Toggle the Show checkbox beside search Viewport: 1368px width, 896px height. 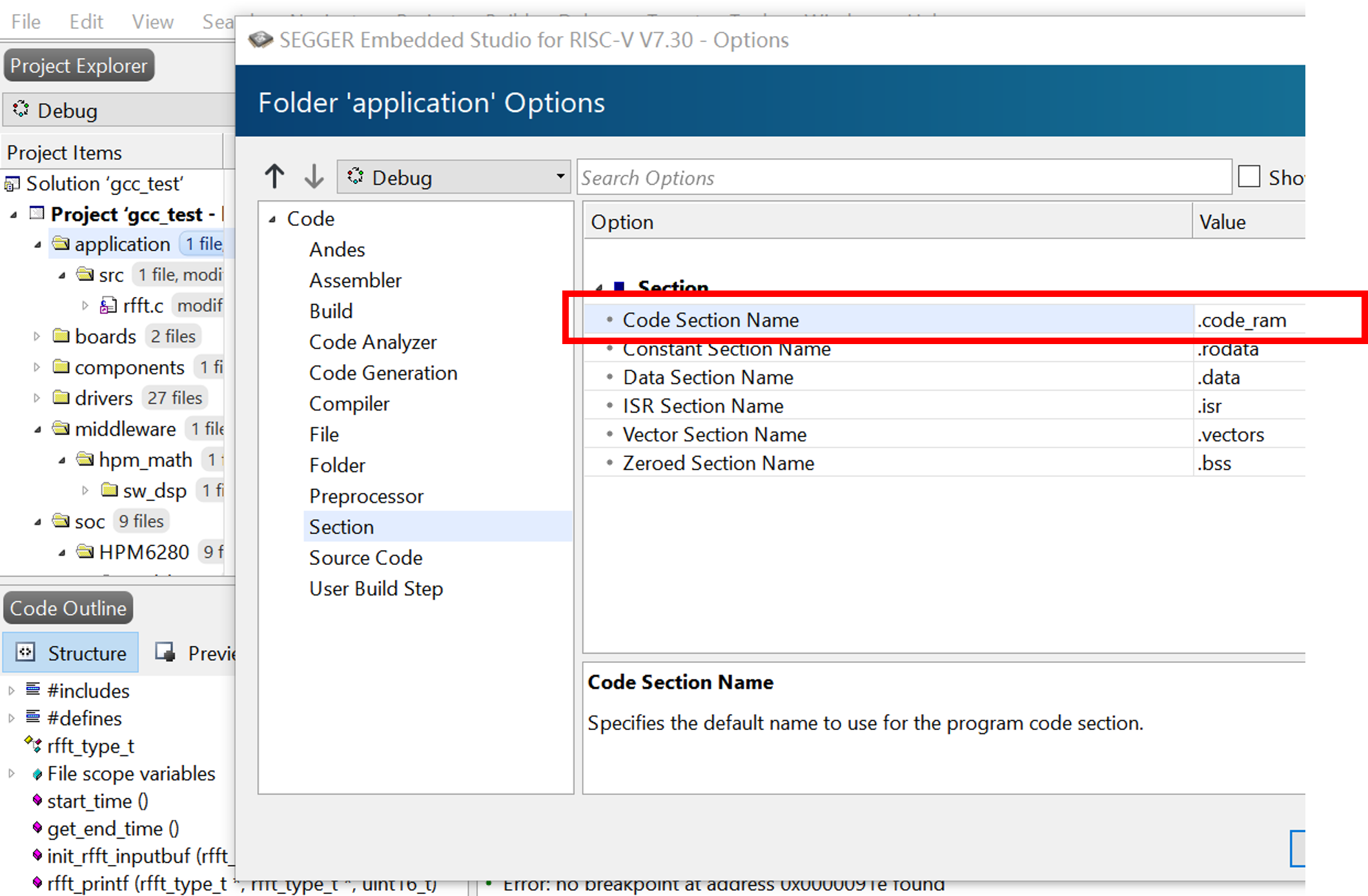(1249, 176)
